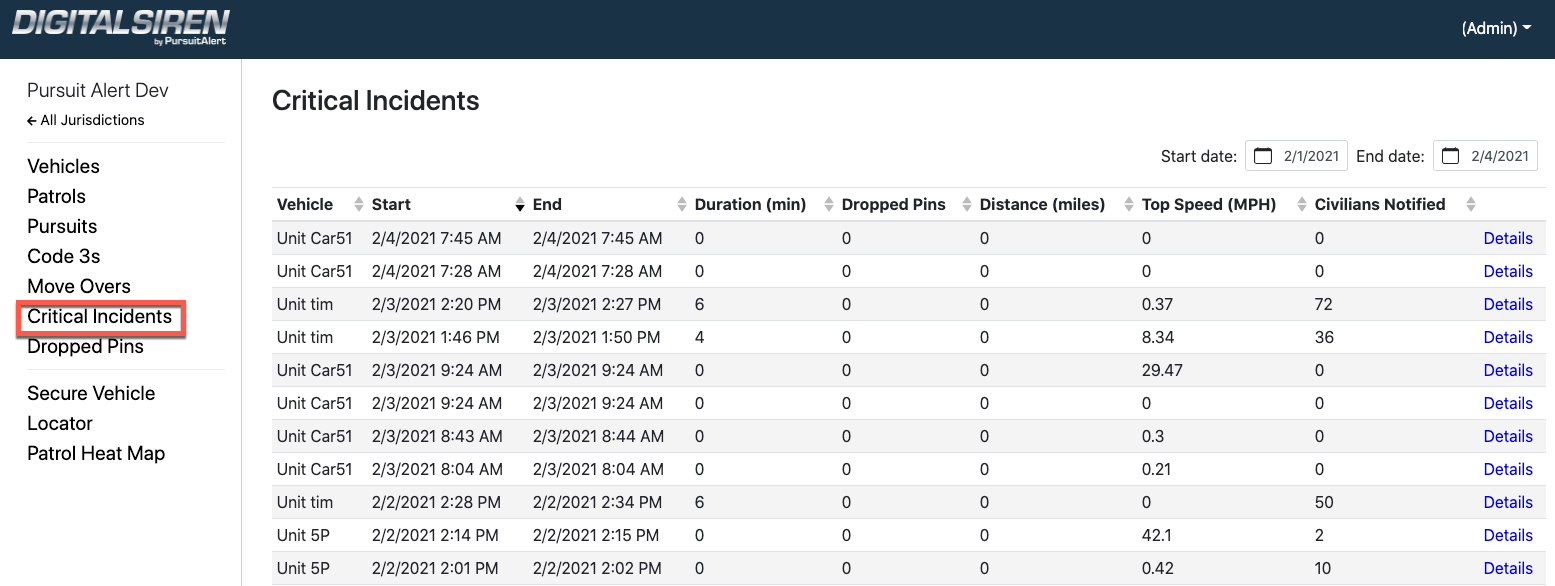Open the Vehicles sidebar item

[x=63, y=166]
